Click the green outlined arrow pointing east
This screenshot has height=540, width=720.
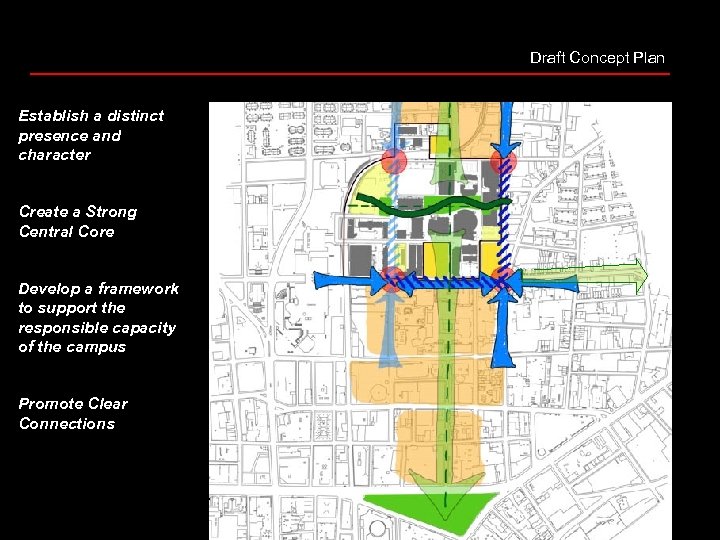(585, 276)
